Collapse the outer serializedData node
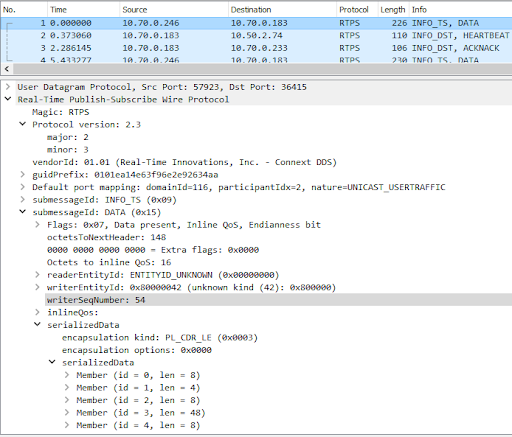 [37, 325]
